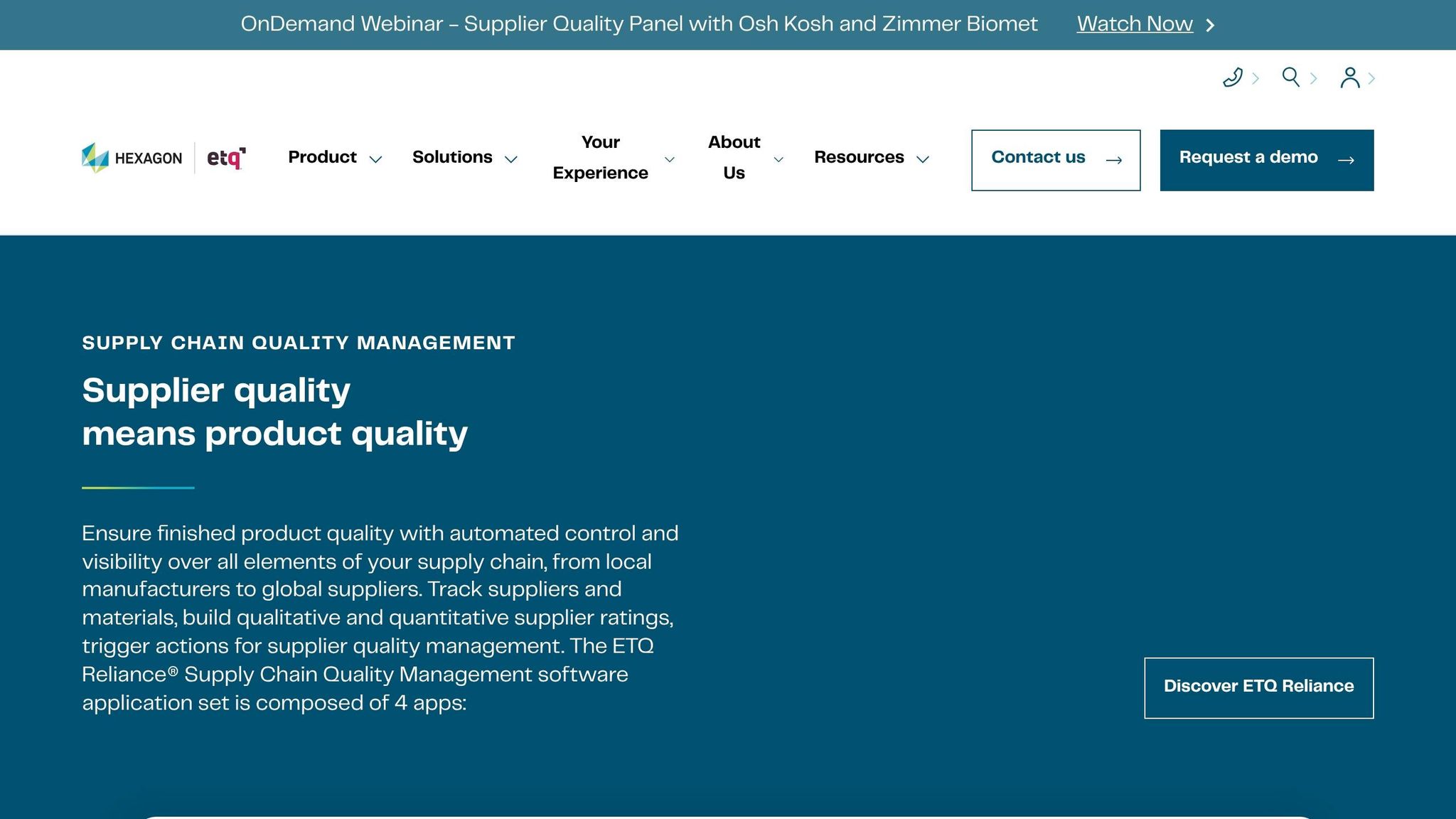The height and width of the screenshot is (819, 1456).
Task: Click the Hexagon logo
Action: pyautogui.click(x=132, y=158)
